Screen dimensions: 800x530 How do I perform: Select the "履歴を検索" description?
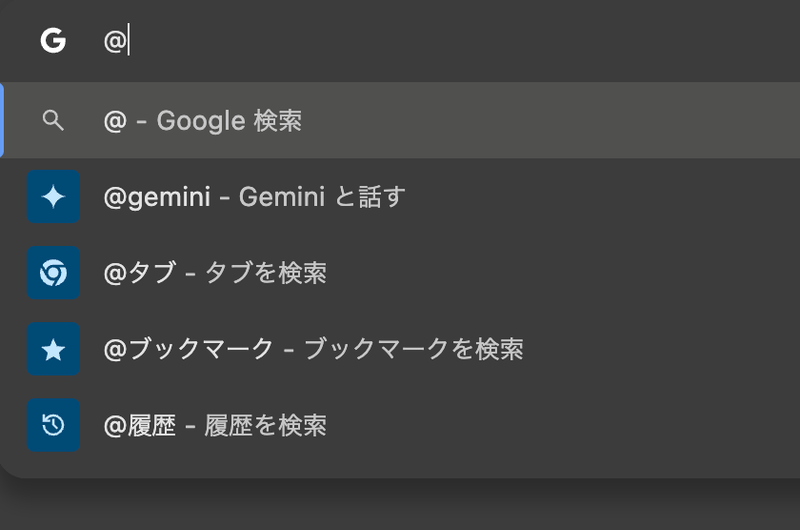coord(265,425)
